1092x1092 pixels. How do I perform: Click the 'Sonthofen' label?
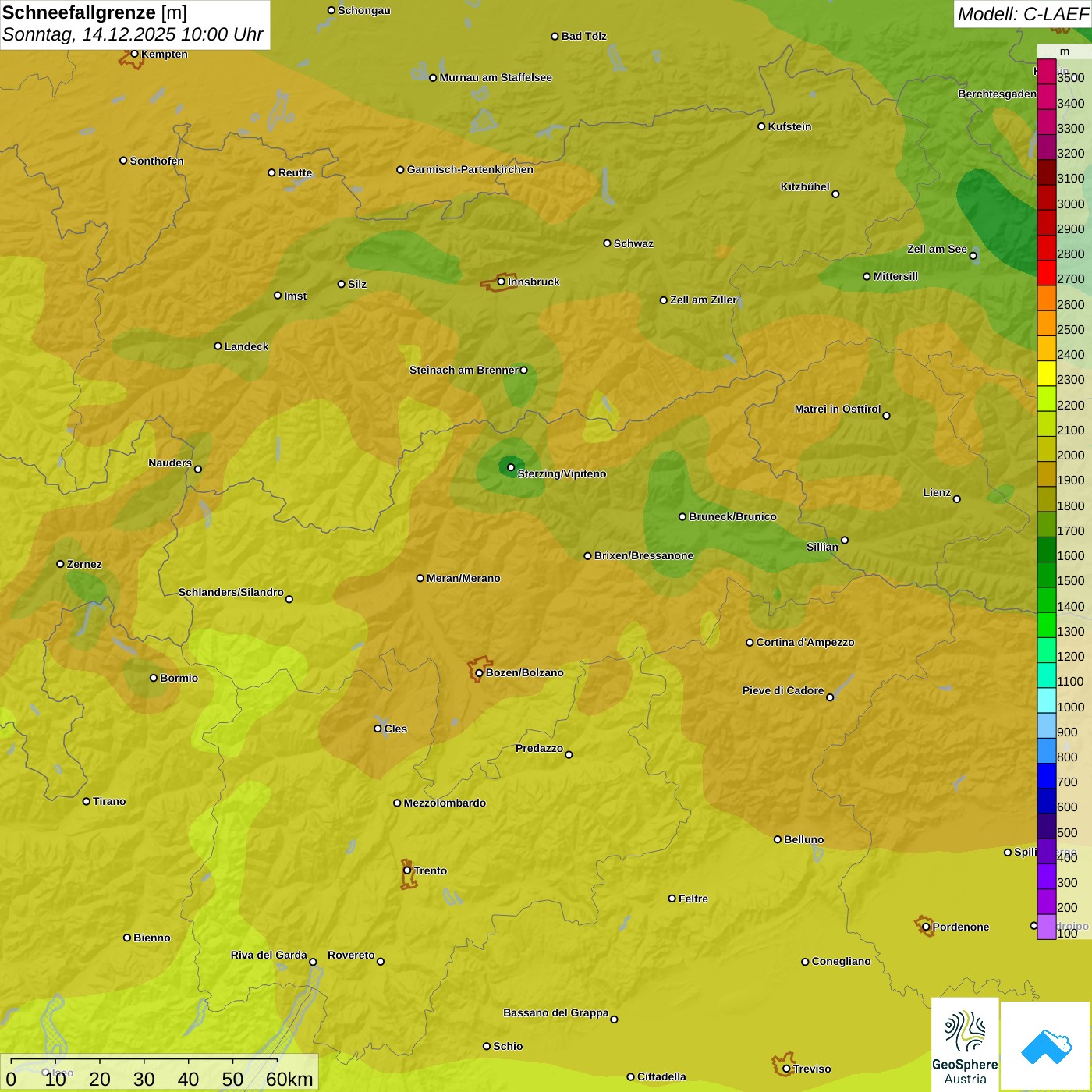pyautogui.click(x=157, y=161)
